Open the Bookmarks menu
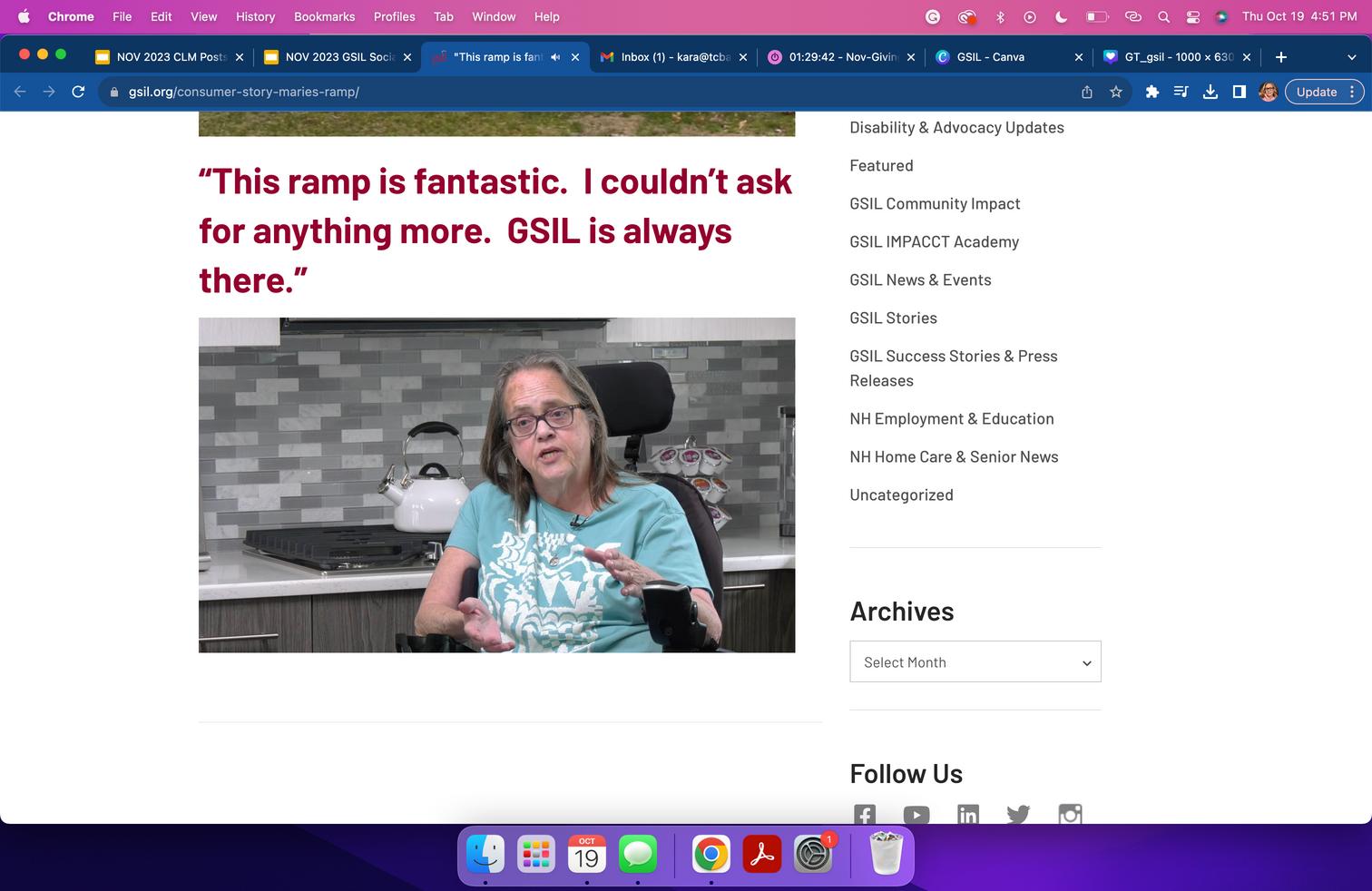Viewport: 1372px width, 891px height. 325,16
